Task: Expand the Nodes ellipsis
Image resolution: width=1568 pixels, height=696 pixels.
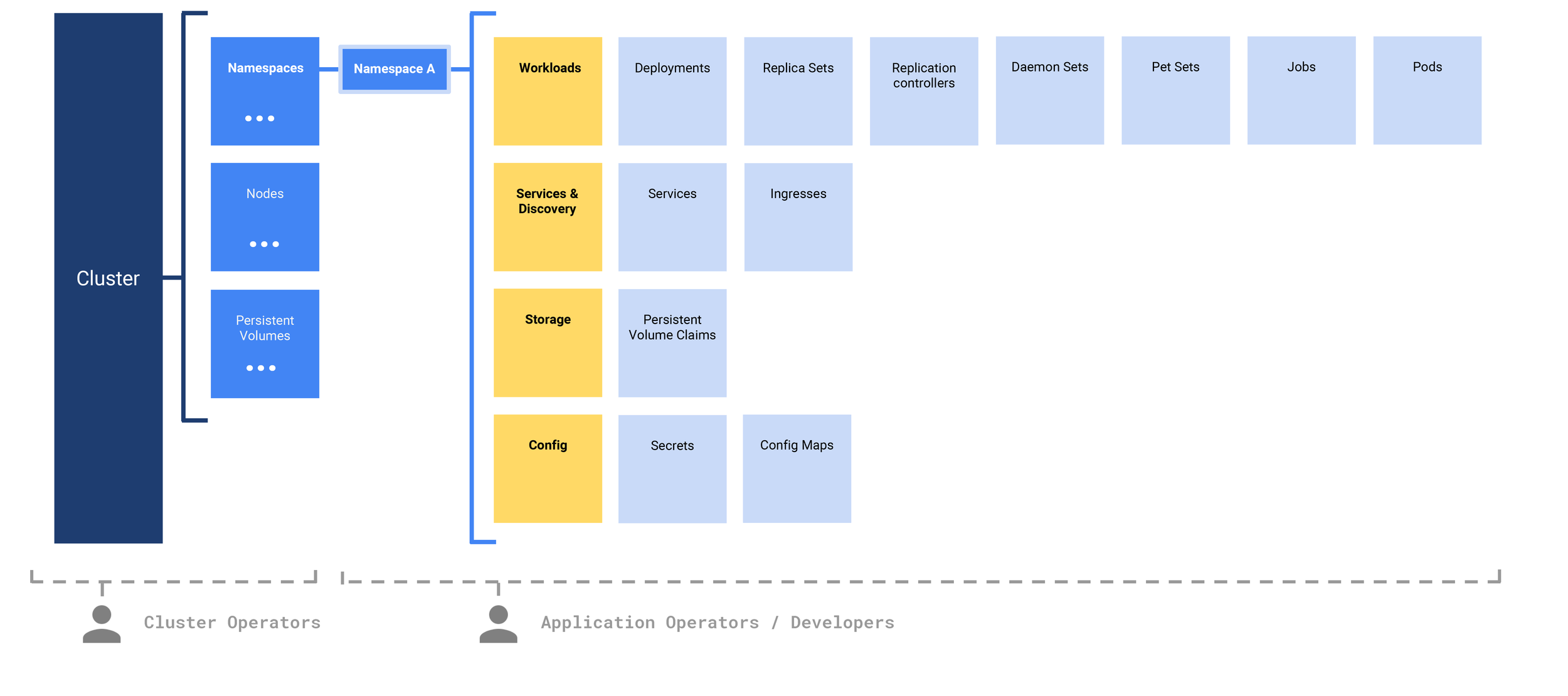Action: point(264,243)
